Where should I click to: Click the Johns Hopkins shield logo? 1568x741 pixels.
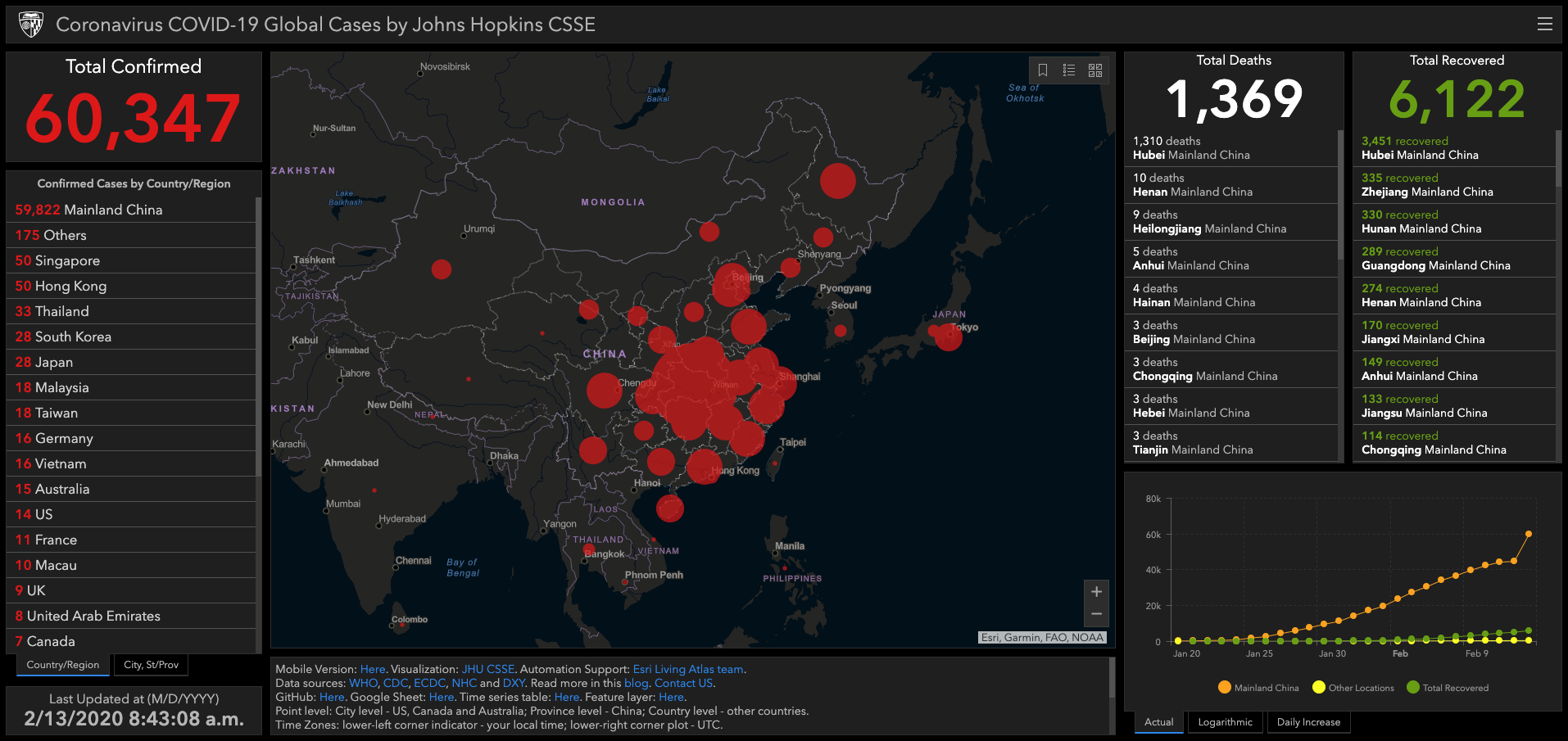(31, 25)
